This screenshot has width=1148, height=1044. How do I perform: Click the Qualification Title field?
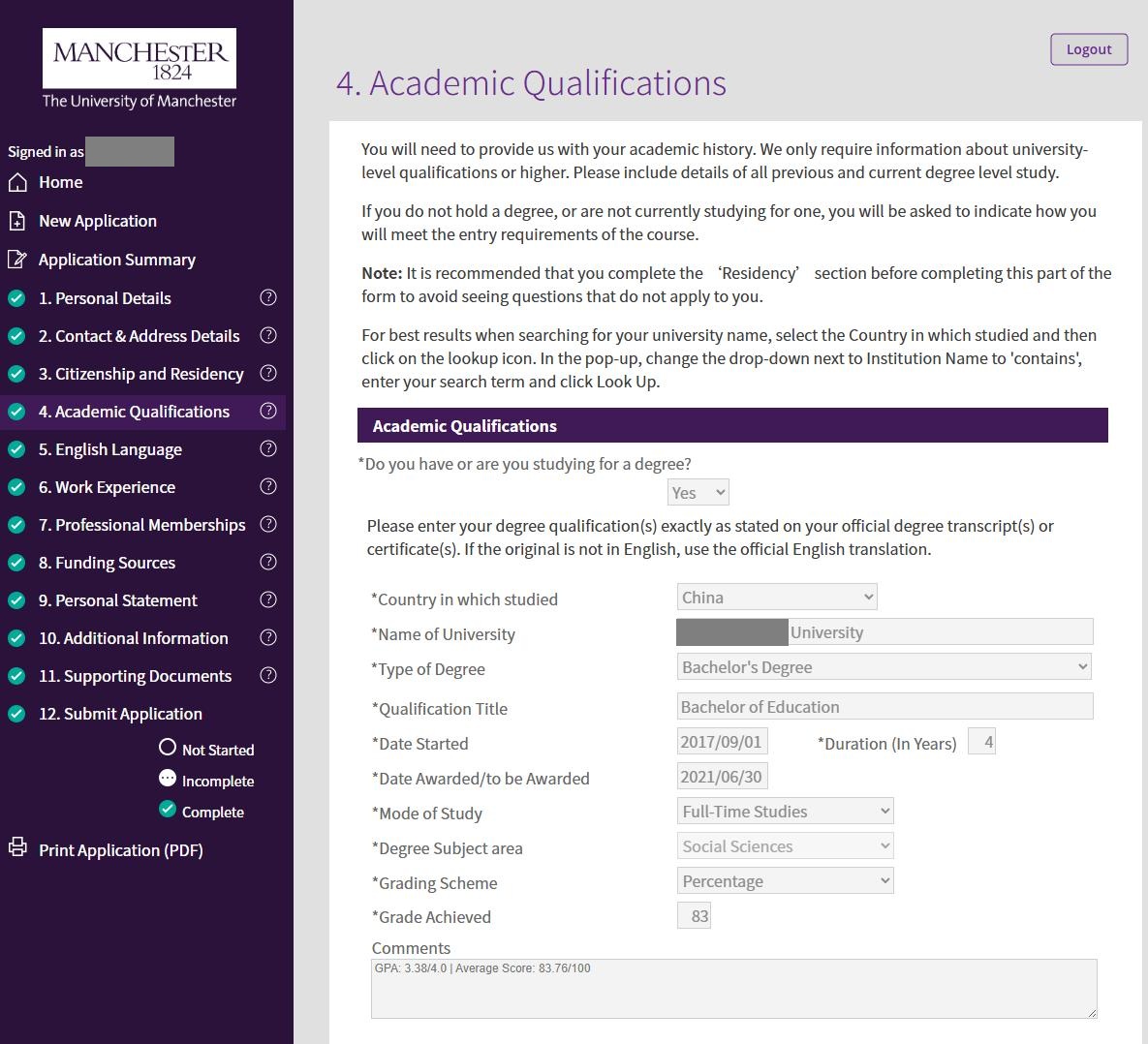(884, 707)
